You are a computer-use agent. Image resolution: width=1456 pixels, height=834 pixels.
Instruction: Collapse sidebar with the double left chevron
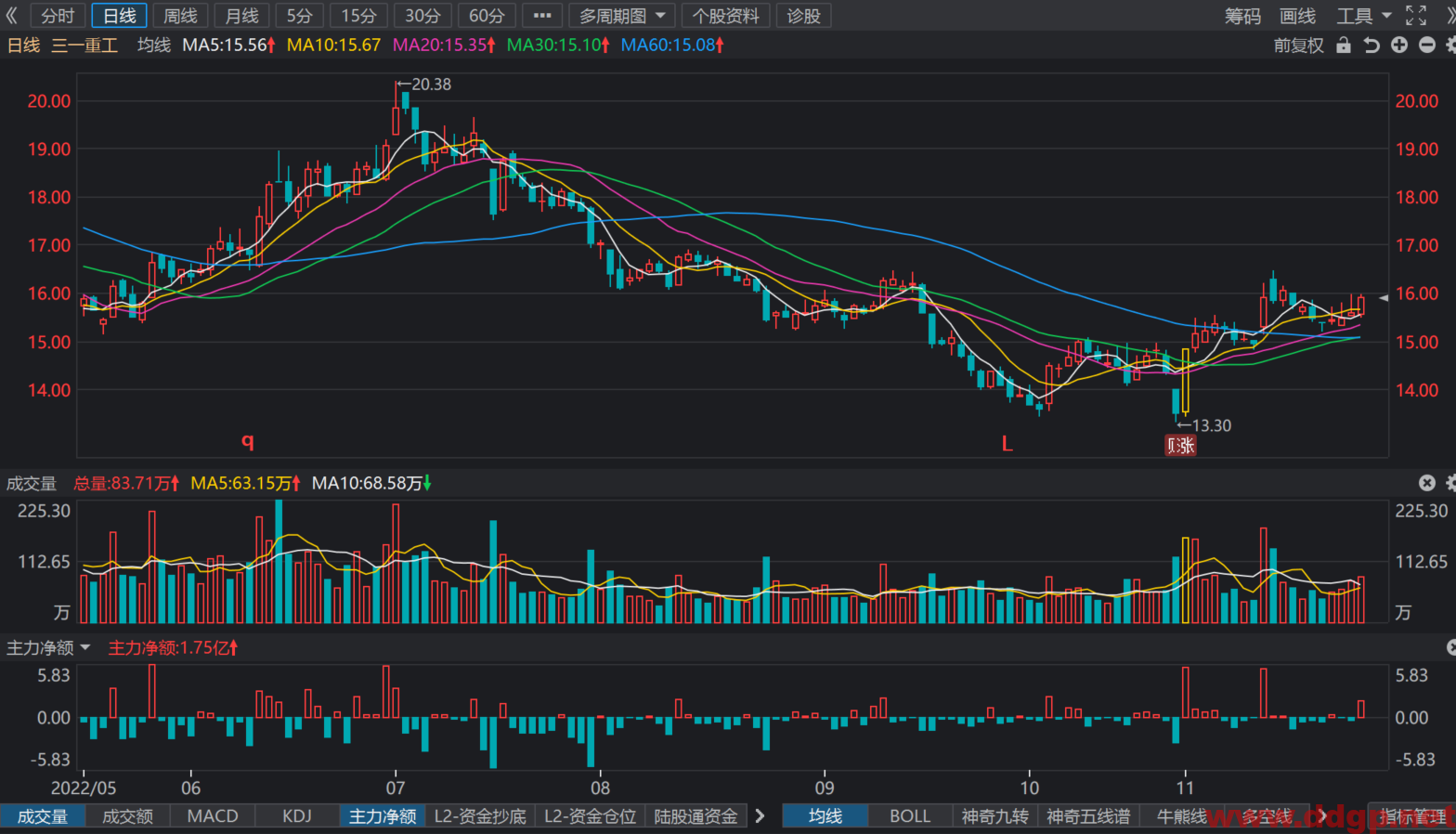tap(12, 15)
